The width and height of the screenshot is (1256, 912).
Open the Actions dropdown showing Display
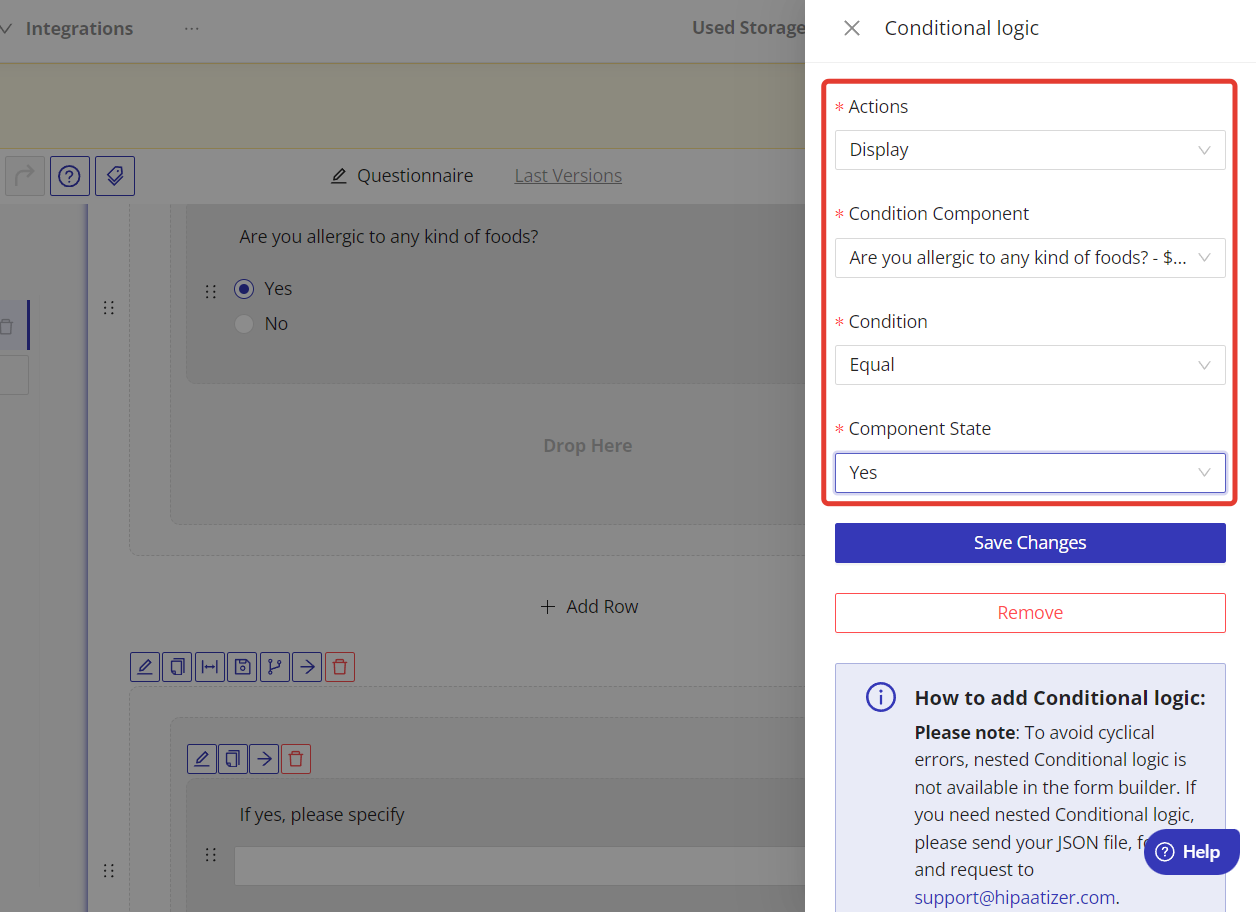[1029, 150]
